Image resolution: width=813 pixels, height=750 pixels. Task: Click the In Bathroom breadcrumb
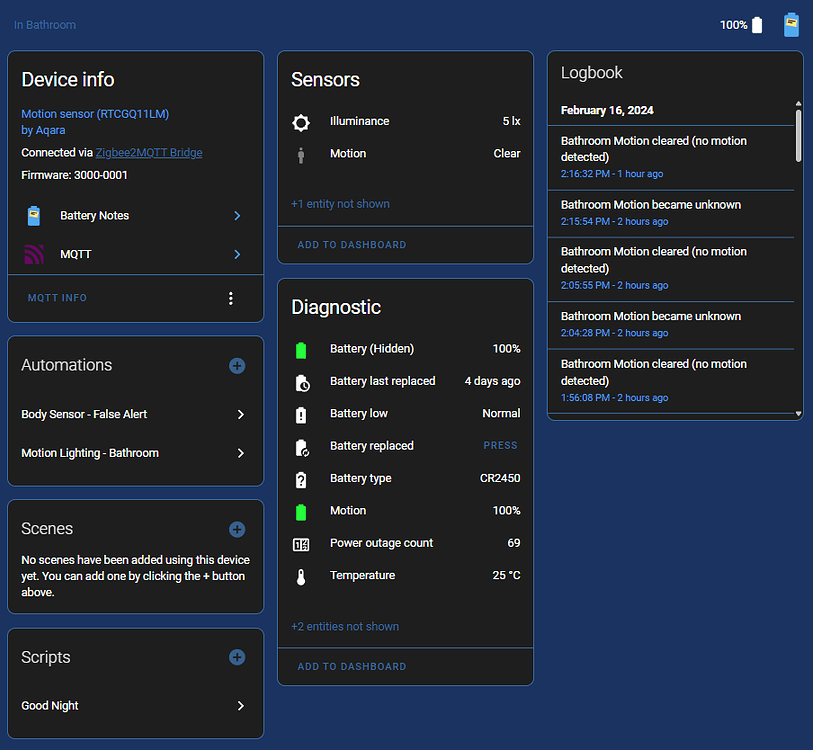pyautogui.click(x=44, y=24)
